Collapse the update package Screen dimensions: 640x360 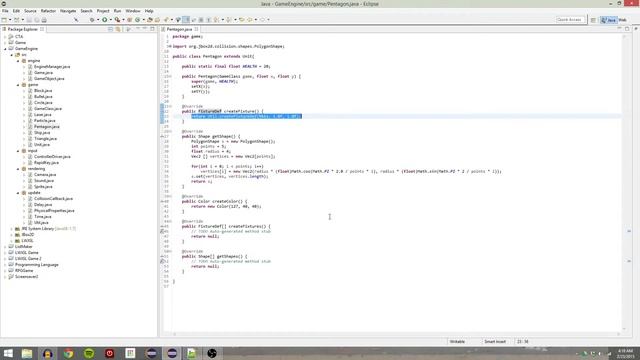(18, 193)
